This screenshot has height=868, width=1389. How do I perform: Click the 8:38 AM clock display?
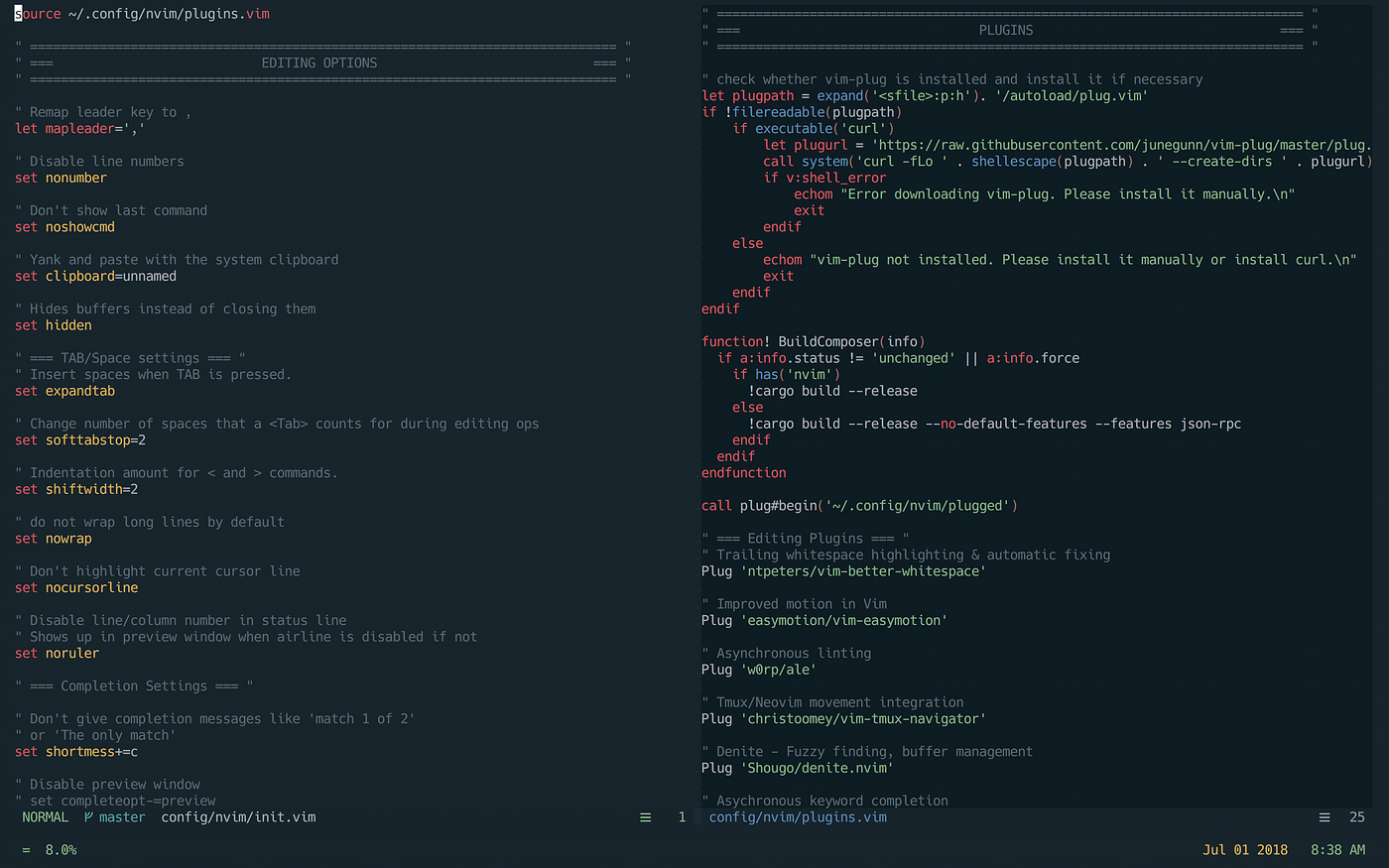(x=1337, y=849)
